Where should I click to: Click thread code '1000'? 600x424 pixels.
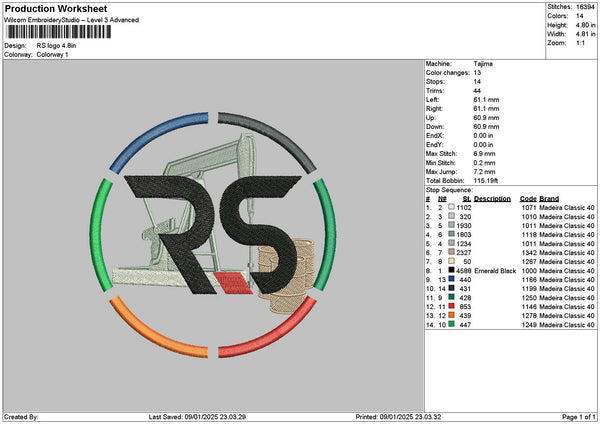529,271
